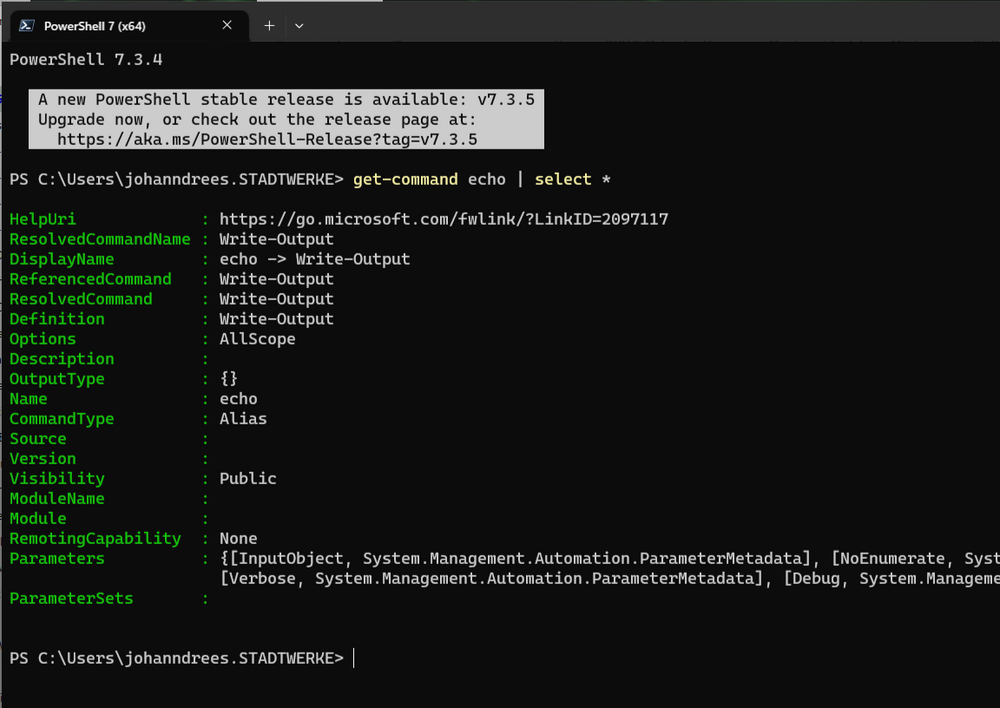Click the get-command text in the command line
The width and height of the screenshot is (1000, 708).
click(x=405, y=179)
